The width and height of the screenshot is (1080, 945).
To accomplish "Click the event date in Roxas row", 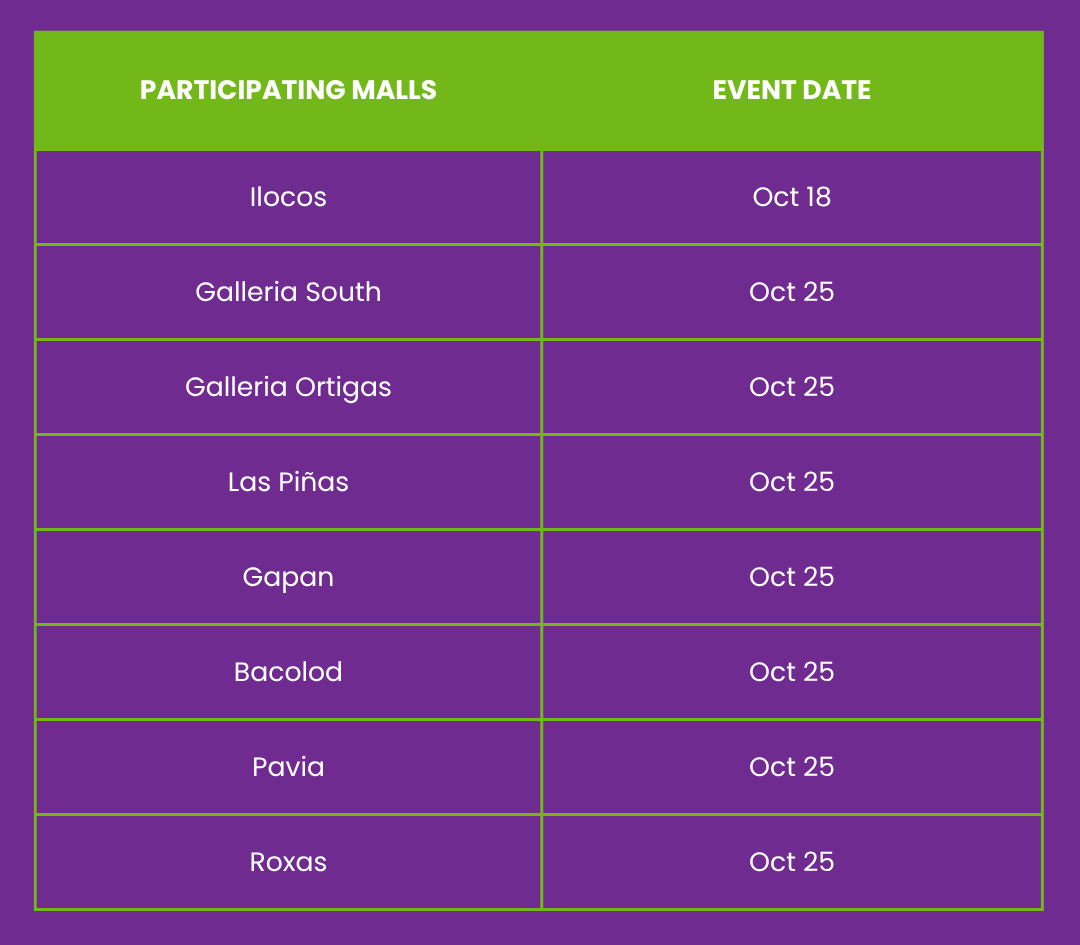I will click(x=791, y=862).
